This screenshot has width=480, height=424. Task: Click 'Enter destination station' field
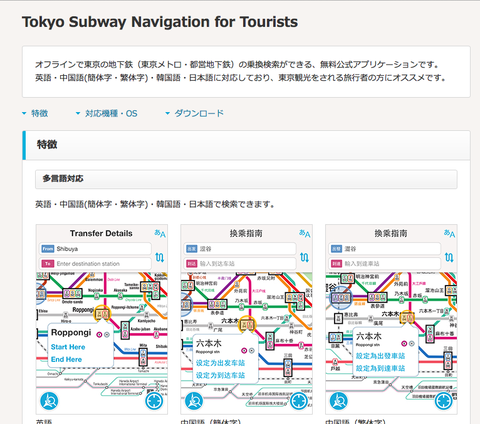[x=95, y=264]
